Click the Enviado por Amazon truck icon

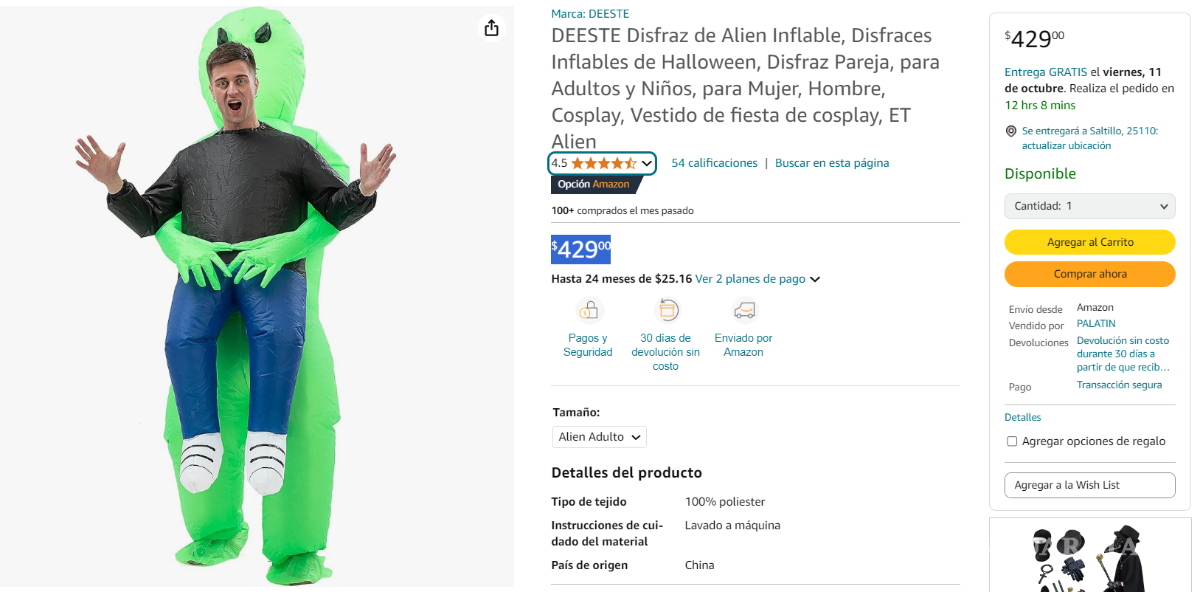click(x=743, y=310)
